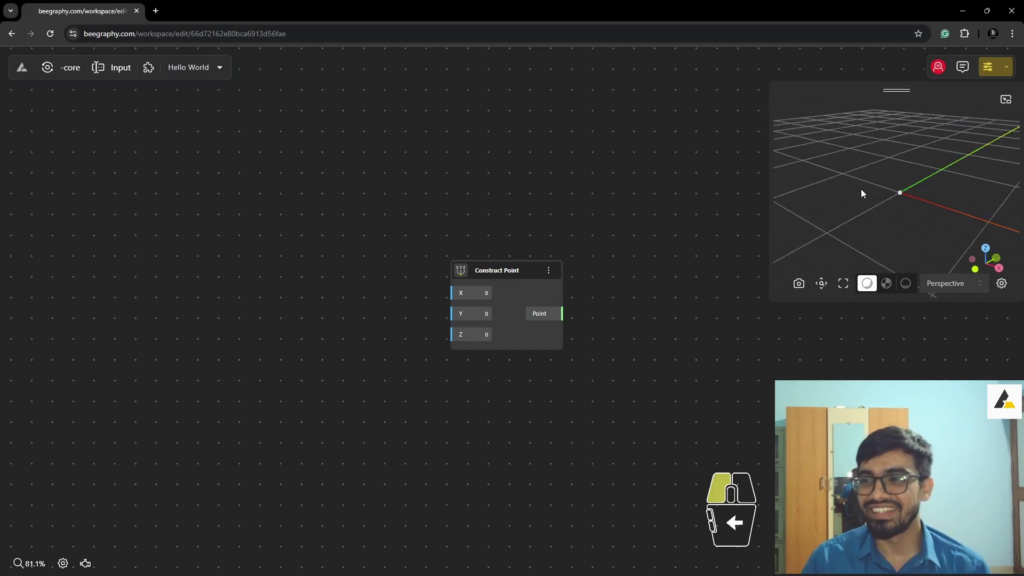Click the Point output on the Construct Point node

click(x=541, y=313)
